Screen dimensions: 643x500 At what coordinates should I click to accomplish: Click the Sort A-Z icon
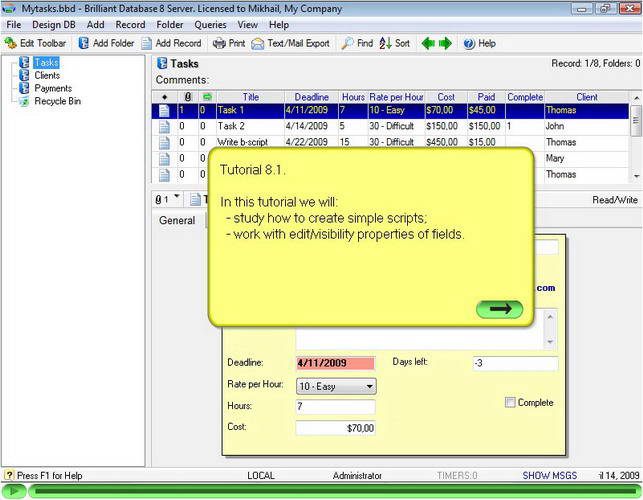coord(385,43)
